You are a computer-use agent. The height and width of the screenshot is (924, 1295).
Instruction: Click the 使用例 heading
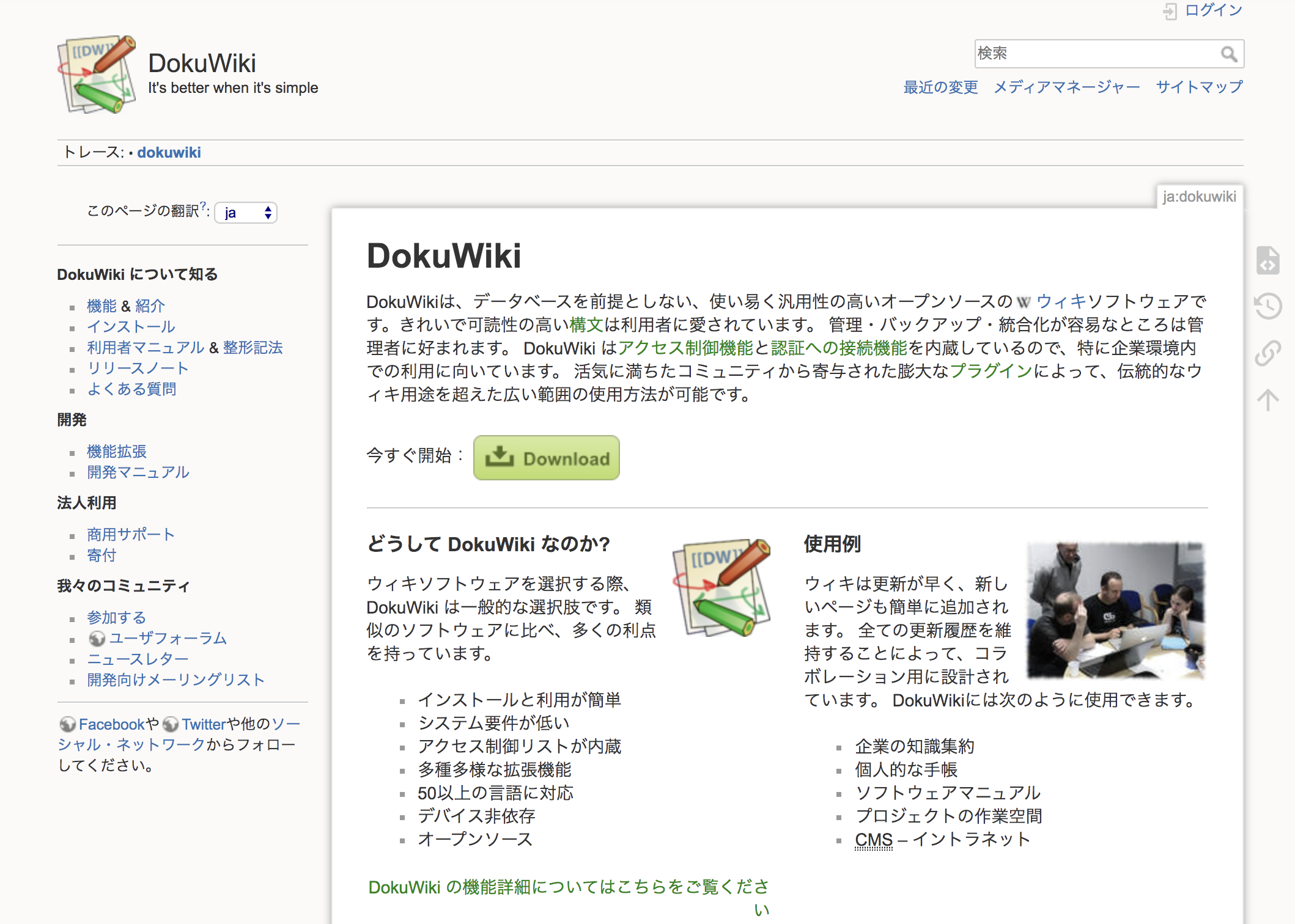(x=833, y=544)
